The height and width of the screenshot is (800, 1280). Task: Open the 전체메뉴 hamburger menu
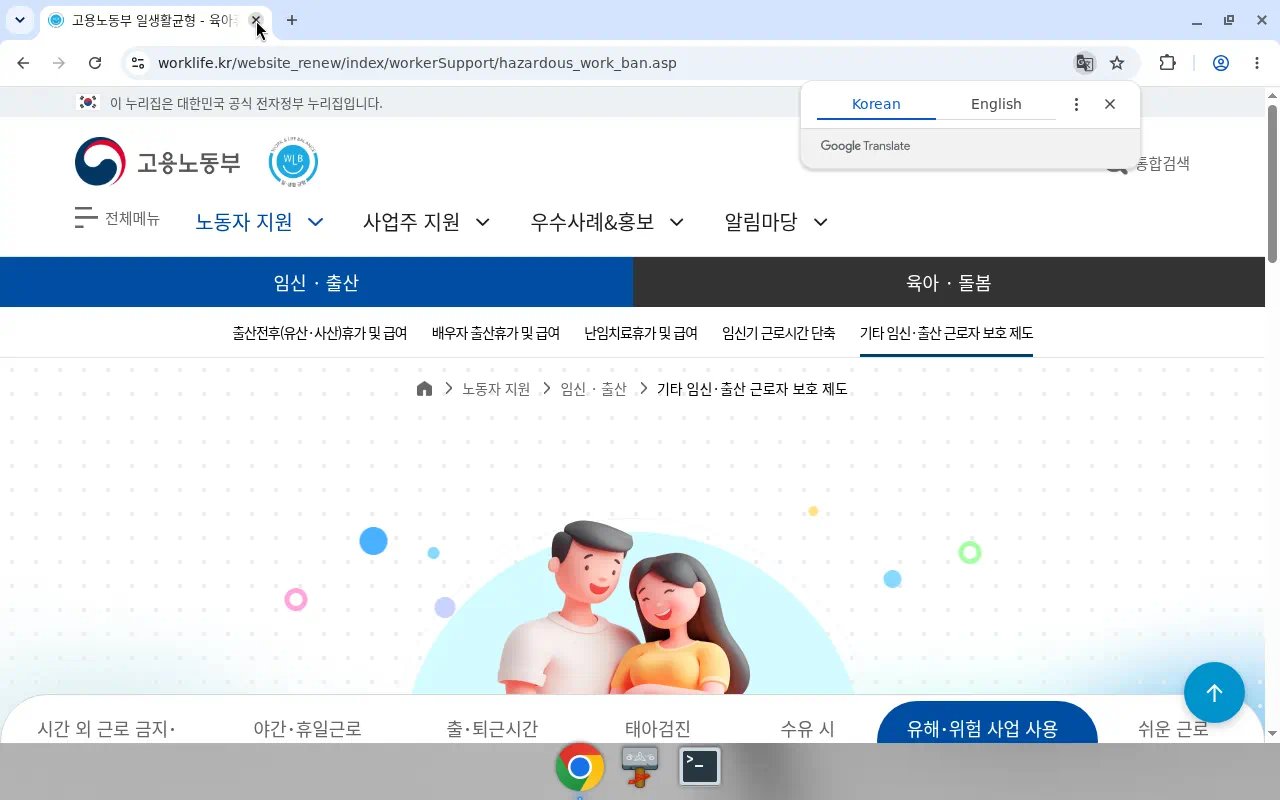pyautogui.click(x=117, y=218)
